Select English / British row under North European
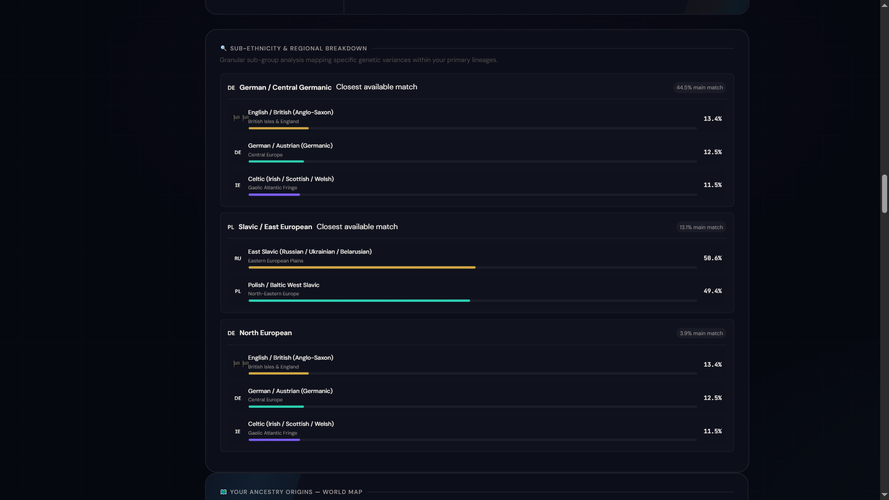The image size is (889, 500). 477,365
